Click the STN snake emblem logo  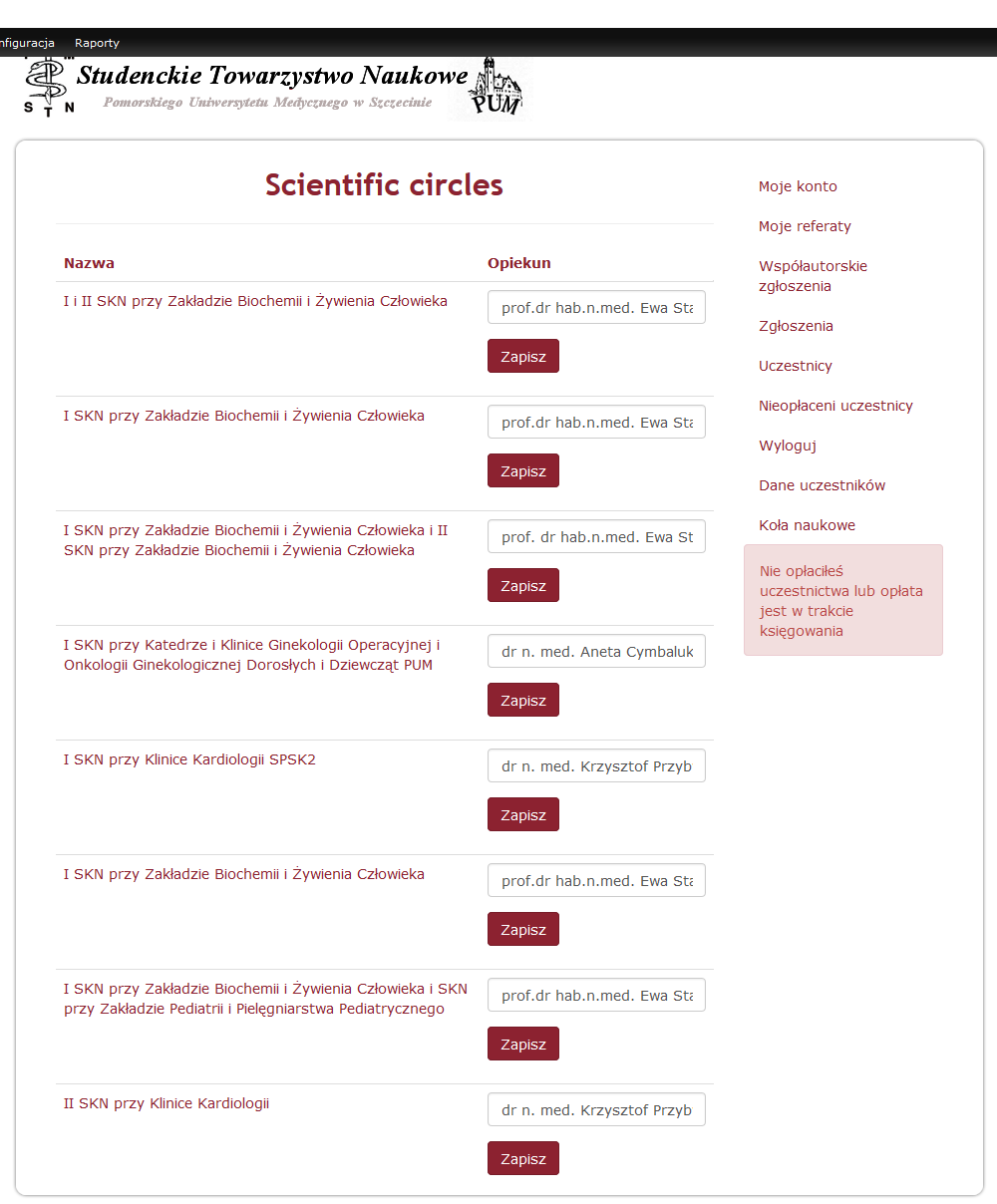click(49, 86)
